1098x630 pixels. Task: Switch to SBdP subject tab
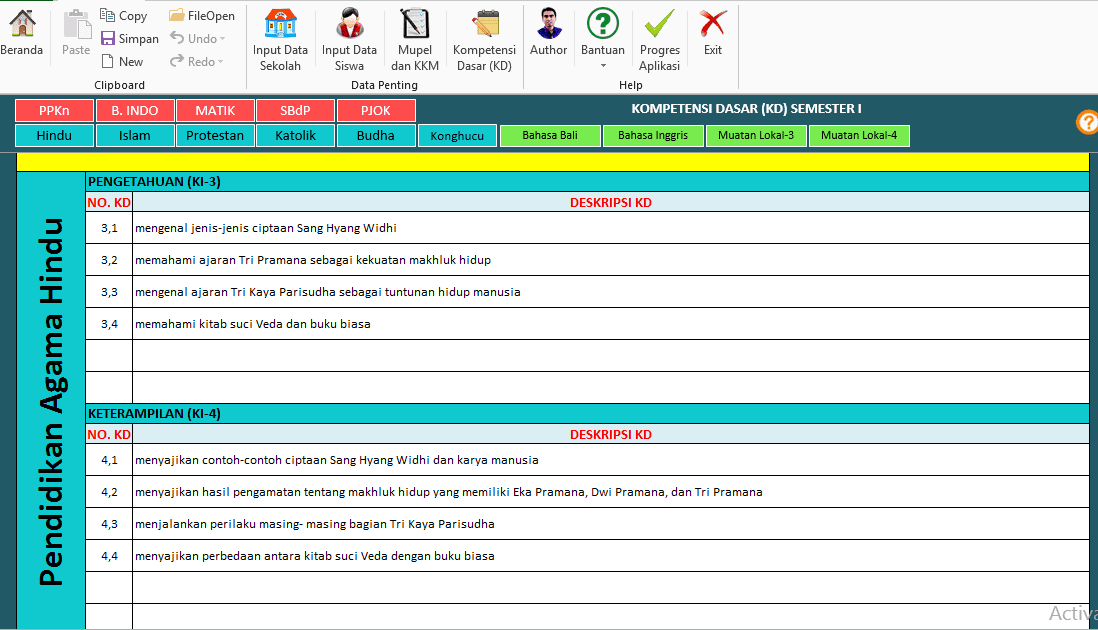tap(296, 111)
